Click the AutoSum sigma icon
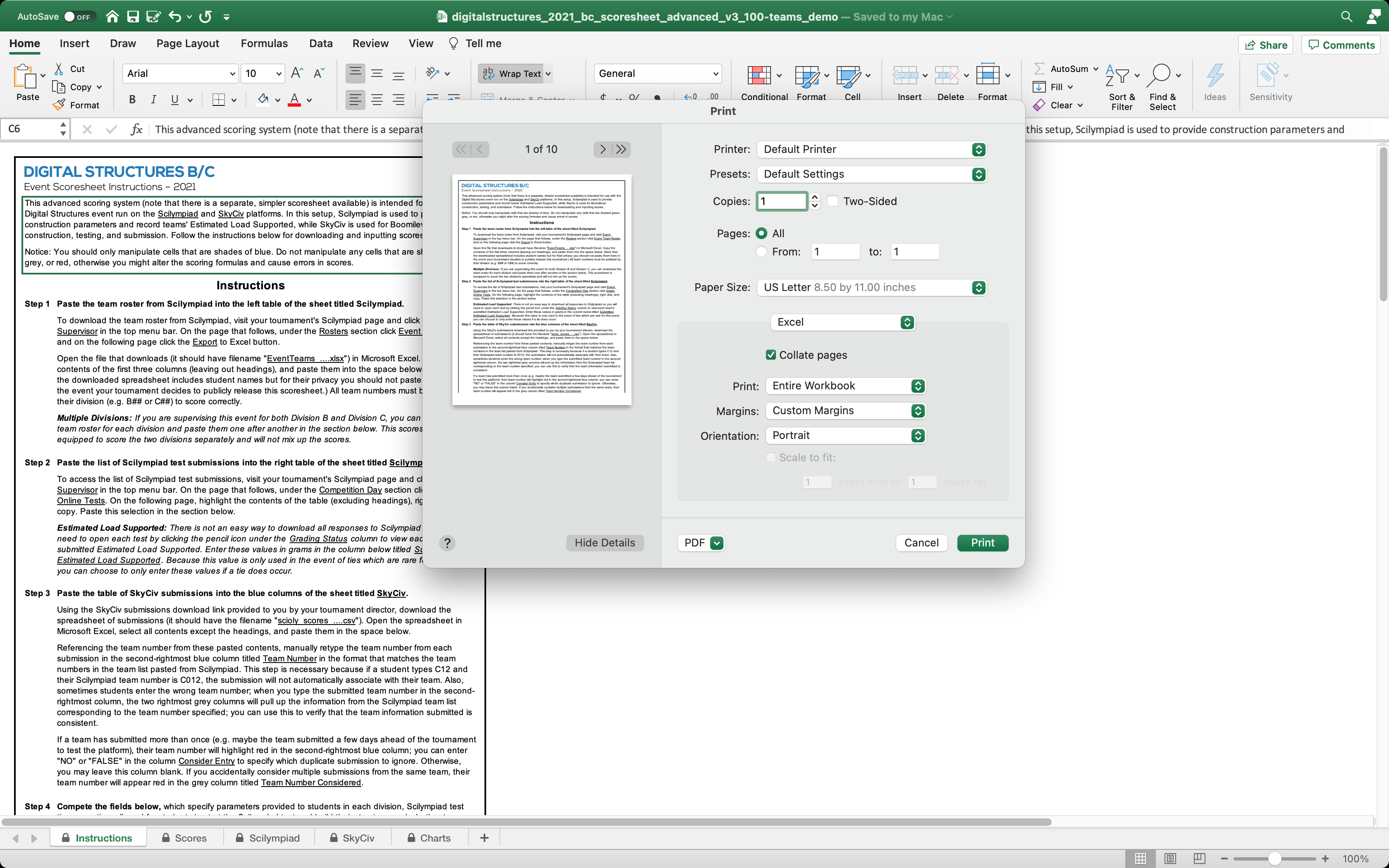Screen dimensions: 1389x868 pos(1039,68)
